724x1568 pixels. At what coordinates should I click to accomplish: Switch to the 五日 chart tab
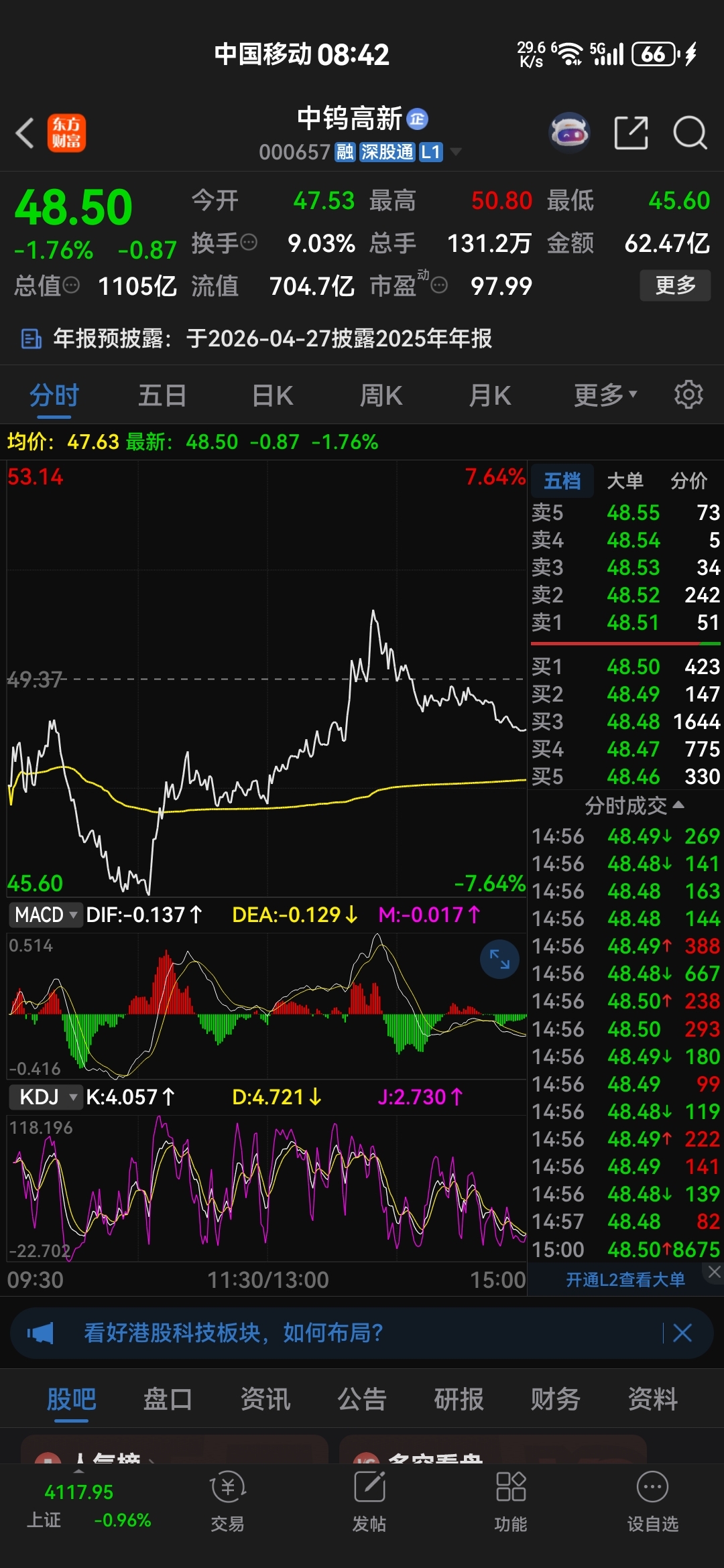(x=162, y=395)
